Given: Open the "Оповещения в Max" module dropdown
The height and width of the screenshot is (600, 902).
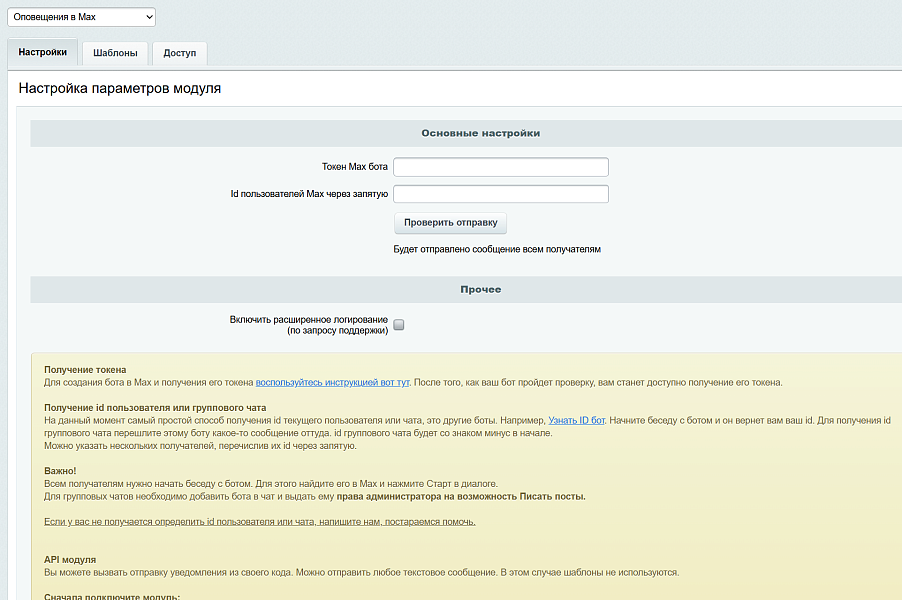Looking at the screenshot, I should coord(81,17).
